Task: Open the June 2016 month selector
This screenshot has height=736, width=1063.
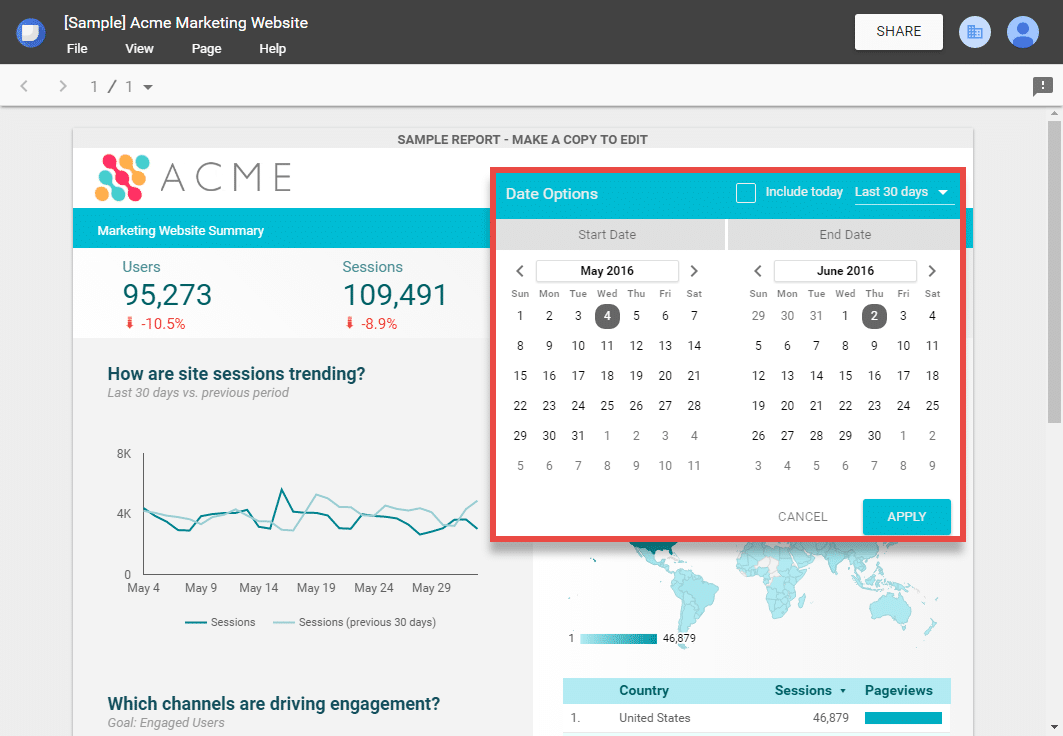Action: (x=845, y=271)
